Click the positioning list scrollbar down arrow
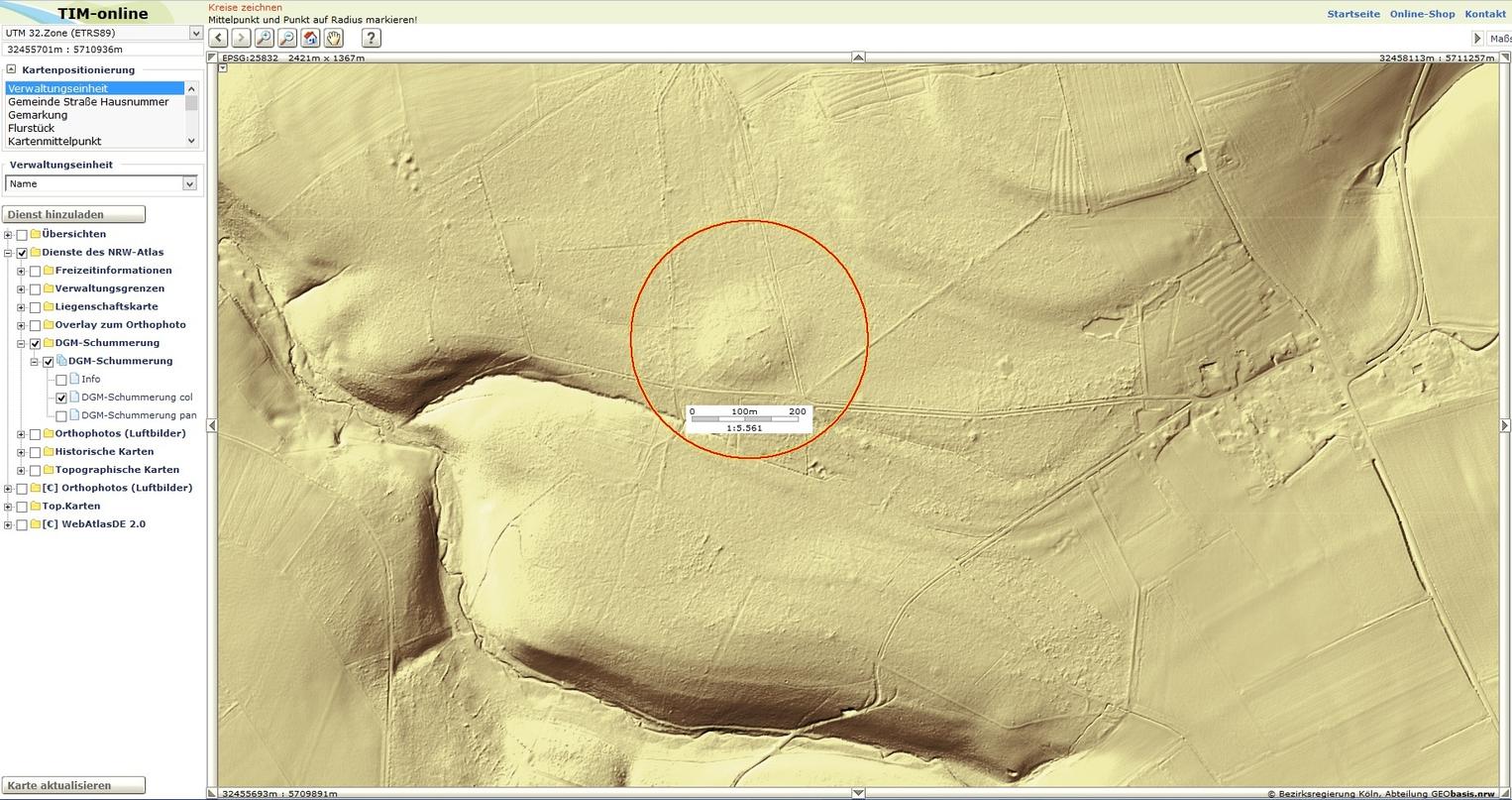 coord(191,141)
